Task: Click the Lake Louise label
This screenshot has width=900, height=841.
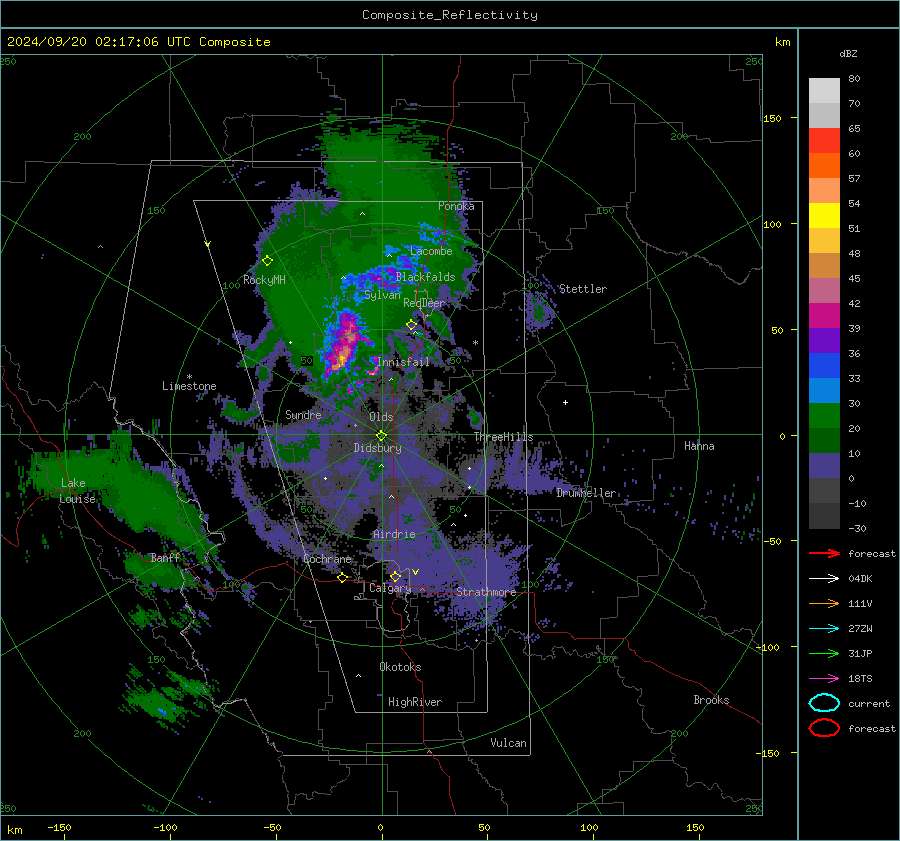Action: [77, 491]
